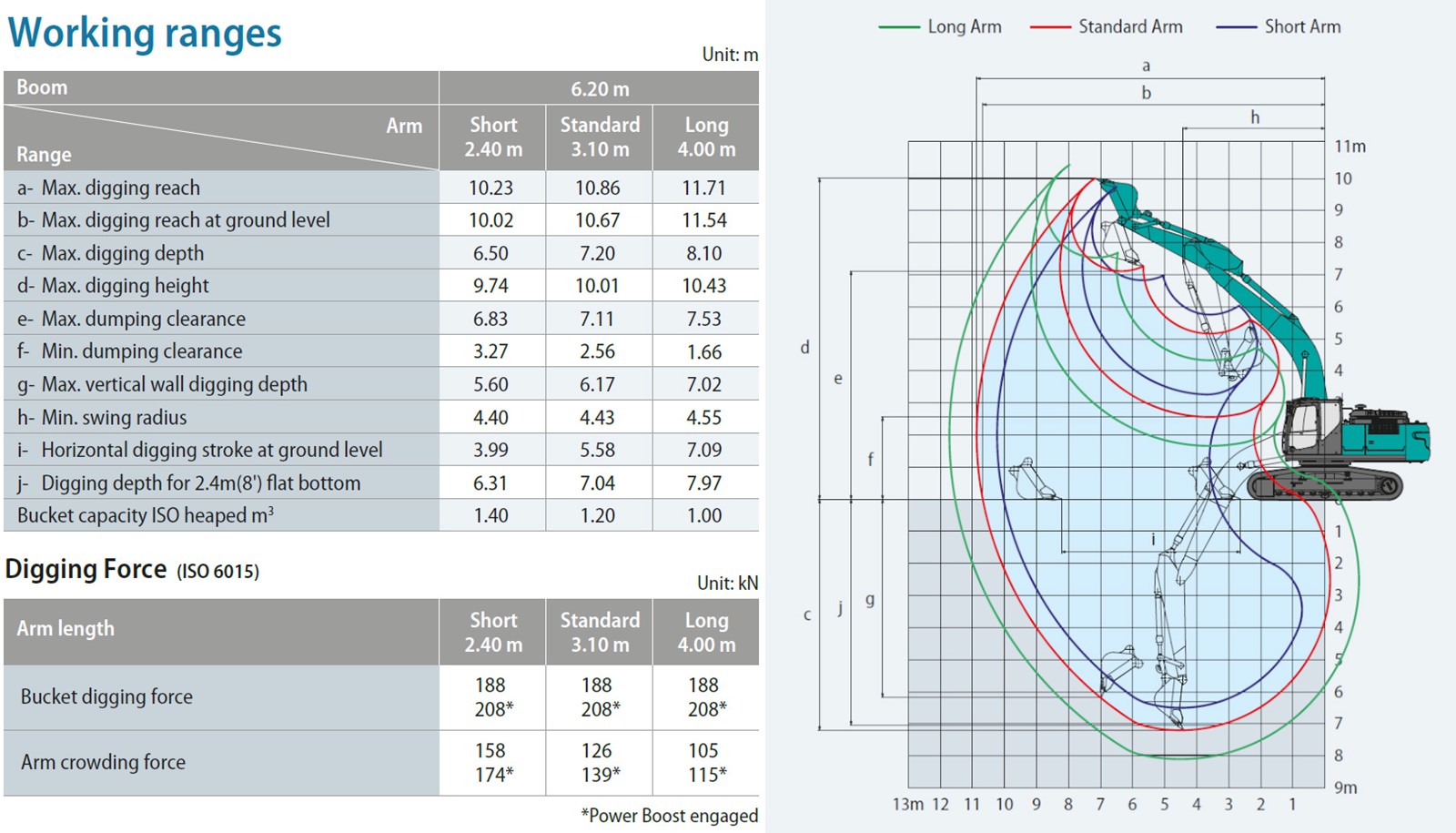Click the 'c- Max. digging depth' row label
The height and width of the screenshot is (833, 1456).
110,253
